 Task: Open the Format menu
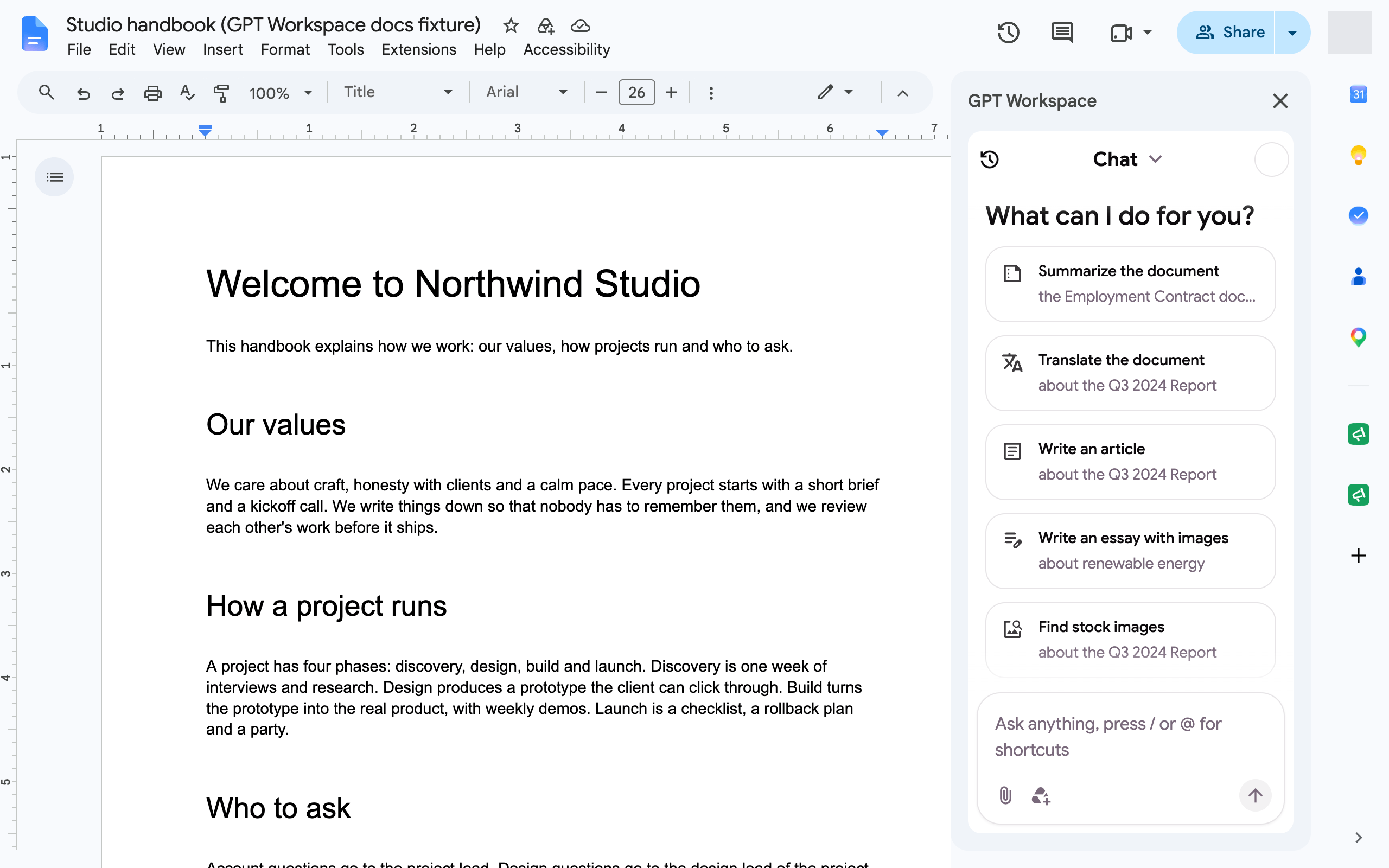tap(285, 50)
